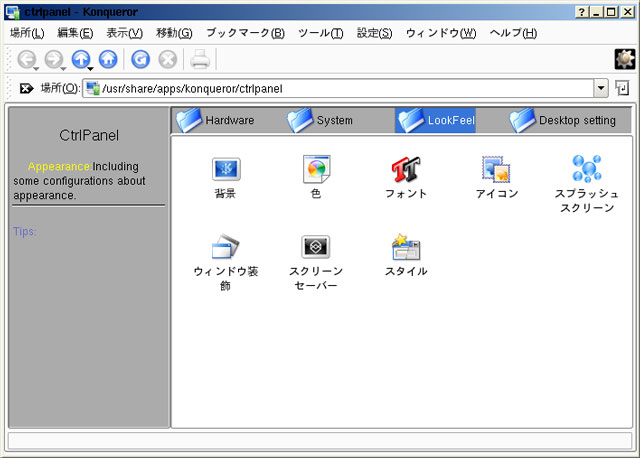Open the ブックマーク(B) menu

click(245, 33)
